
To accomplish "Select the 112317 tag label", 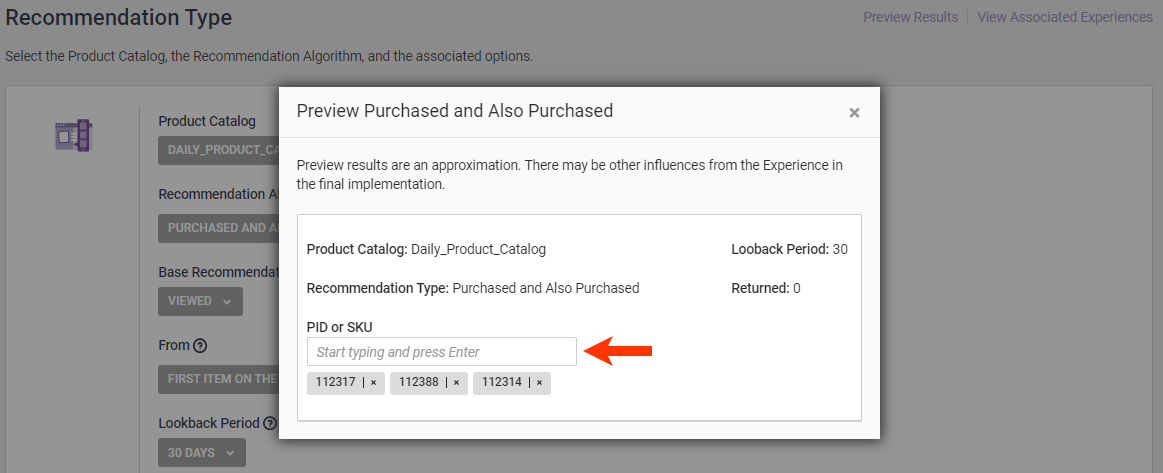I will pyautogui.click(x=335, y=383).
